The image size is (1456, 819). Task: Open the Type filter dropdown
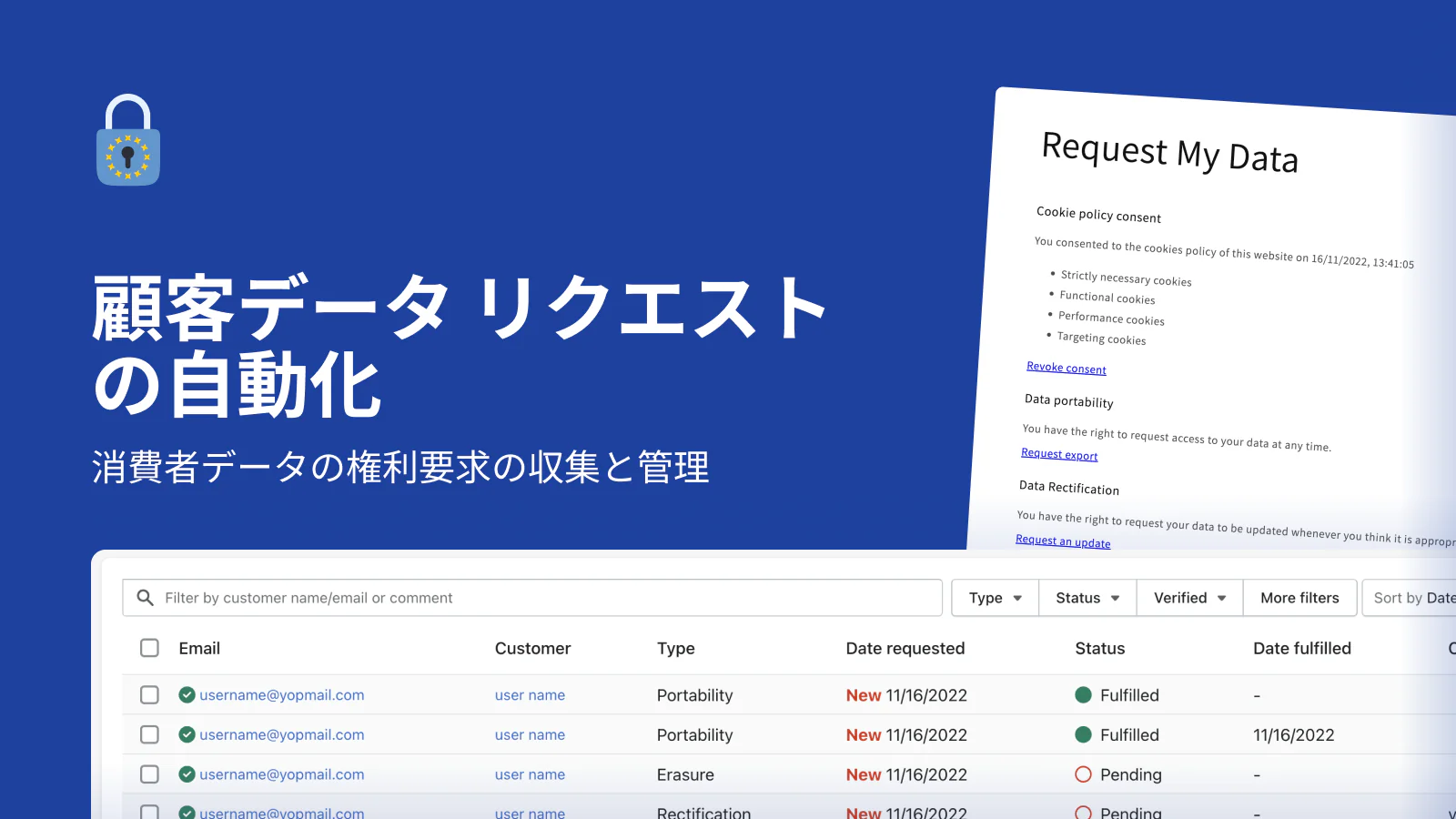pyautogui.click(x=996, y=598)
